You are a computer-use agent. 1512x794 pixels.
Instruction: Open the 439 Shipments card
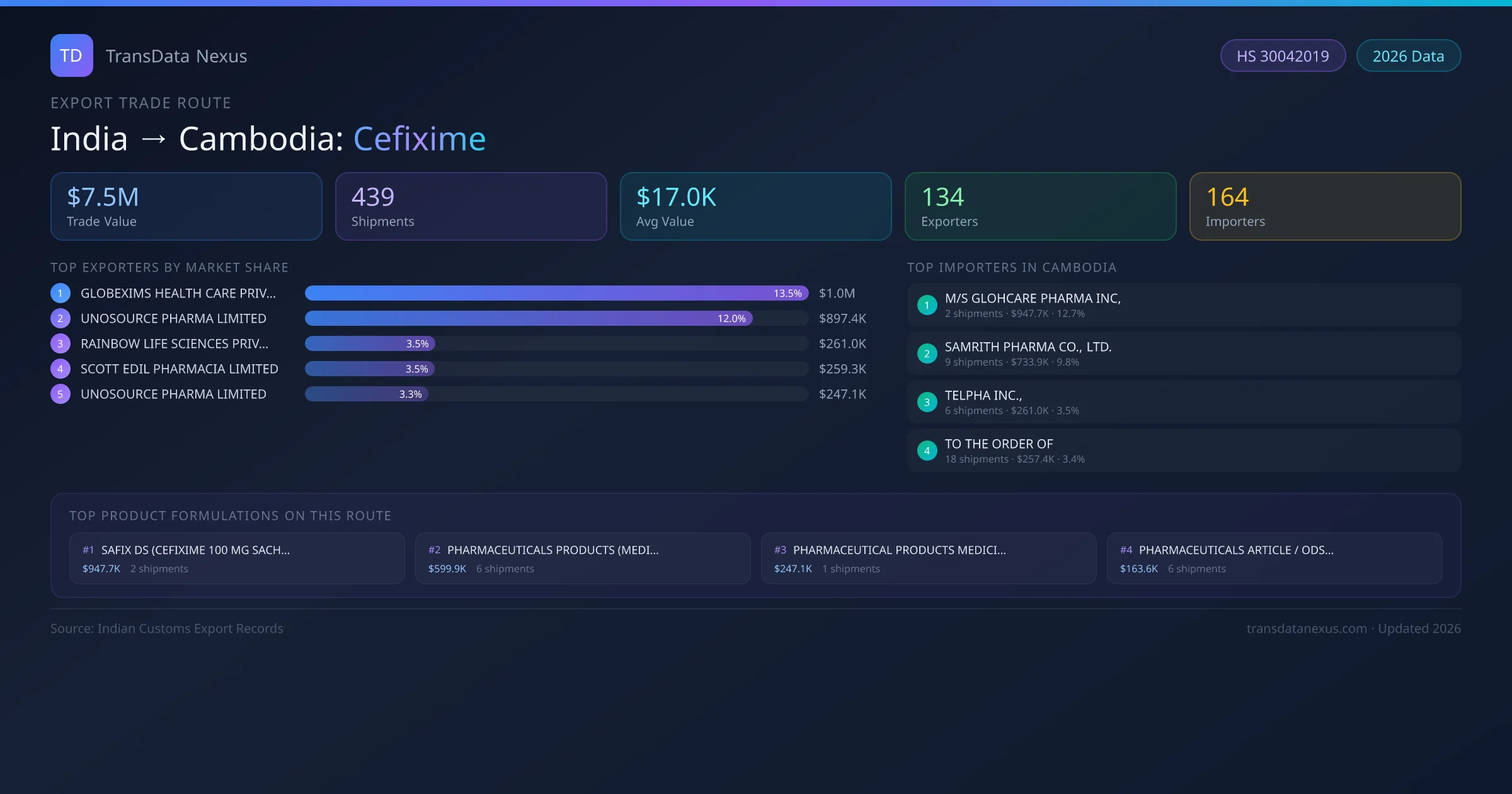pyautogui.click(x=471, y=206)
